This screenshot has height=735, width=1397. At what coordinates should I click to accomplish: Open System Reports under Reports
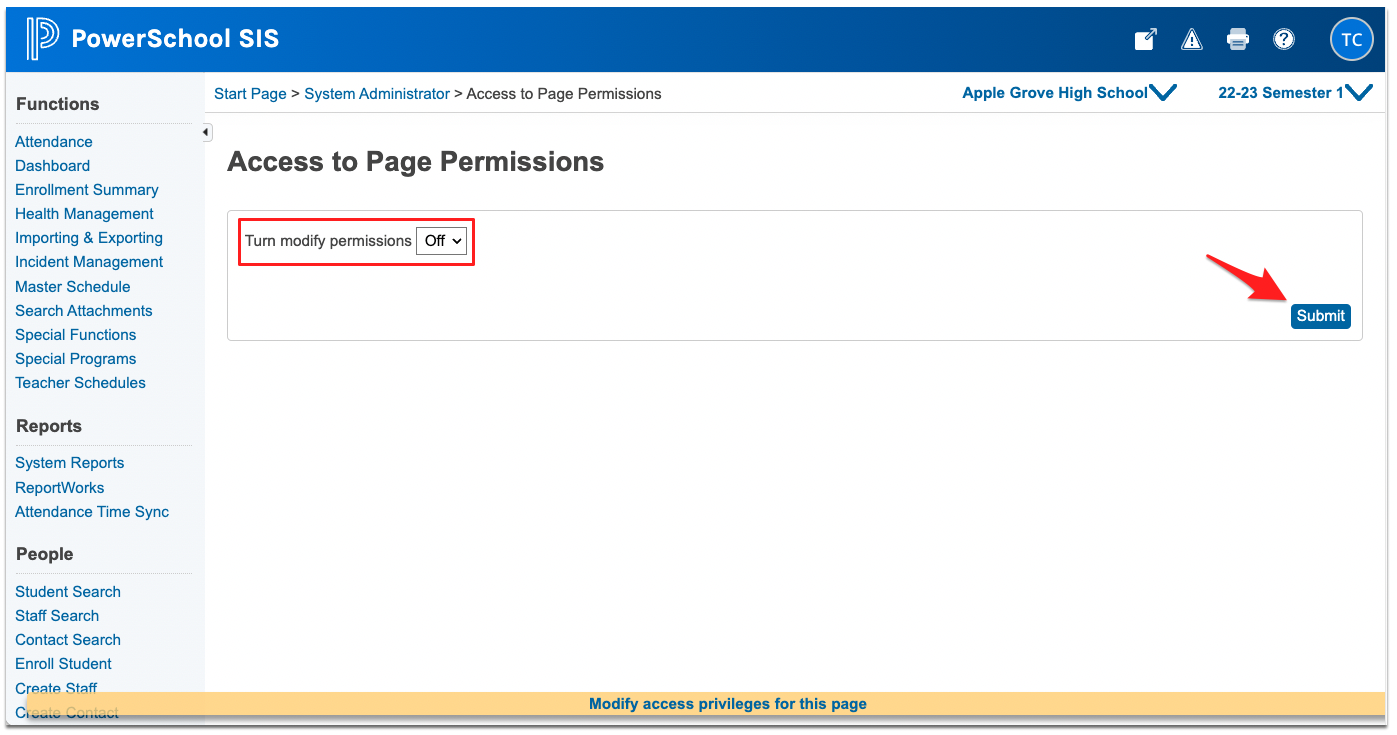pyautogui.click(x=69, y=462)
